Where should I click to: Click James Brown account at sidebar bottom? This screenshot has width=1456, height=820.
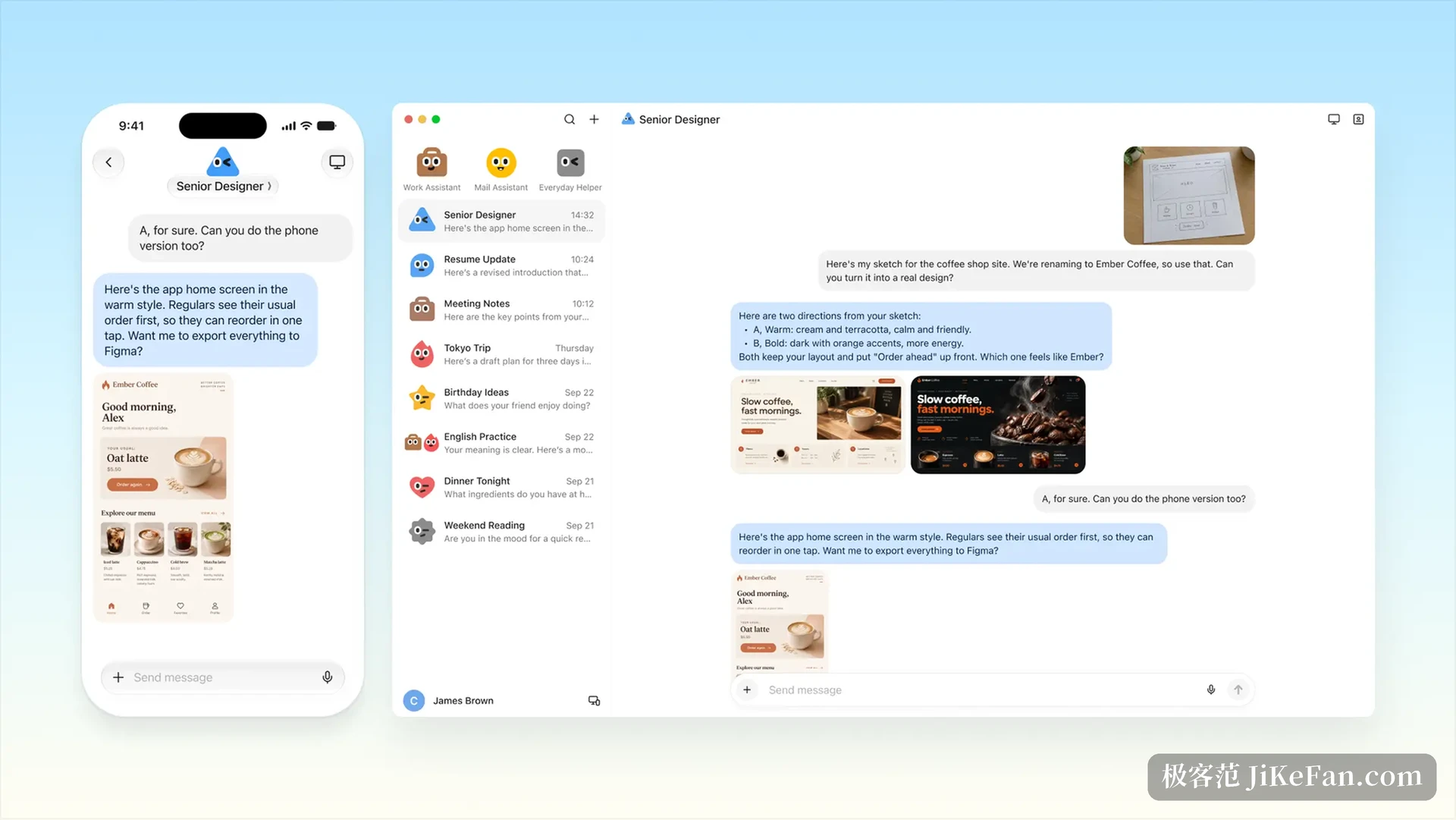click(448, 701)
